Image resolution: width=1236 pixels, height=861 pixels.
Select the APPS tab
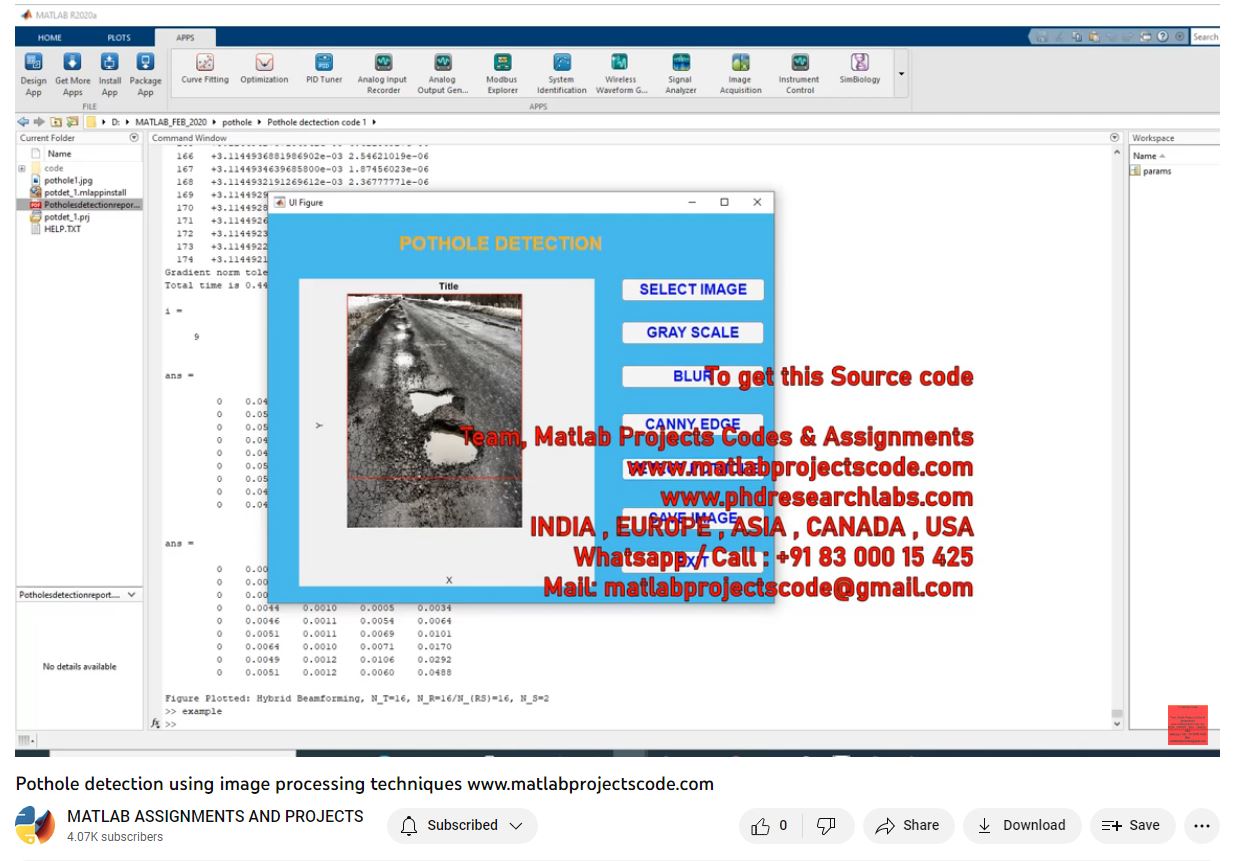coord(186,38)
